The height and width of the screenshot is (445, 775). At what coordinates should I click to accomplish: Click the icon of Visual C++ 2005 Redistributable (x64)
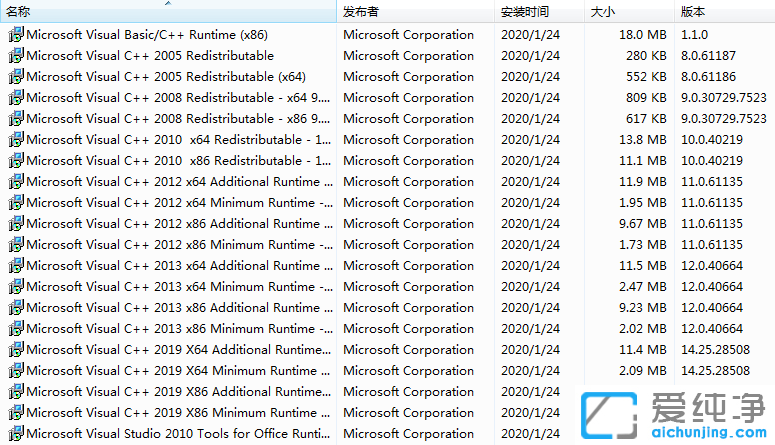16,77
